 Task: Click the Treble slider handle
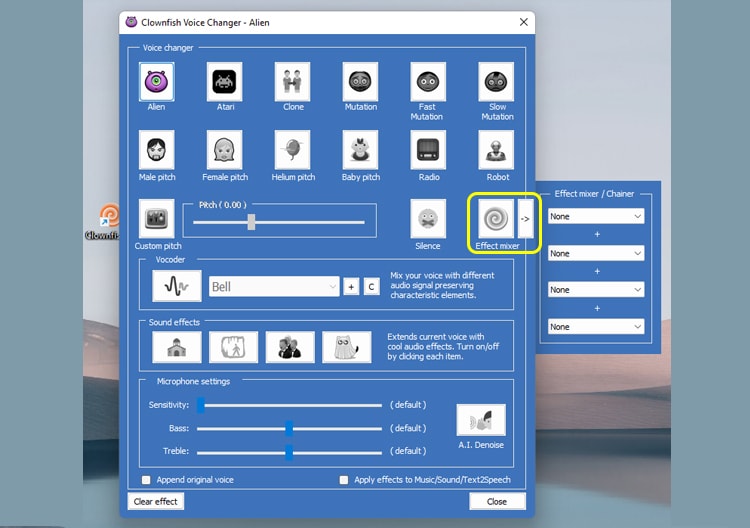coord(289,451)
